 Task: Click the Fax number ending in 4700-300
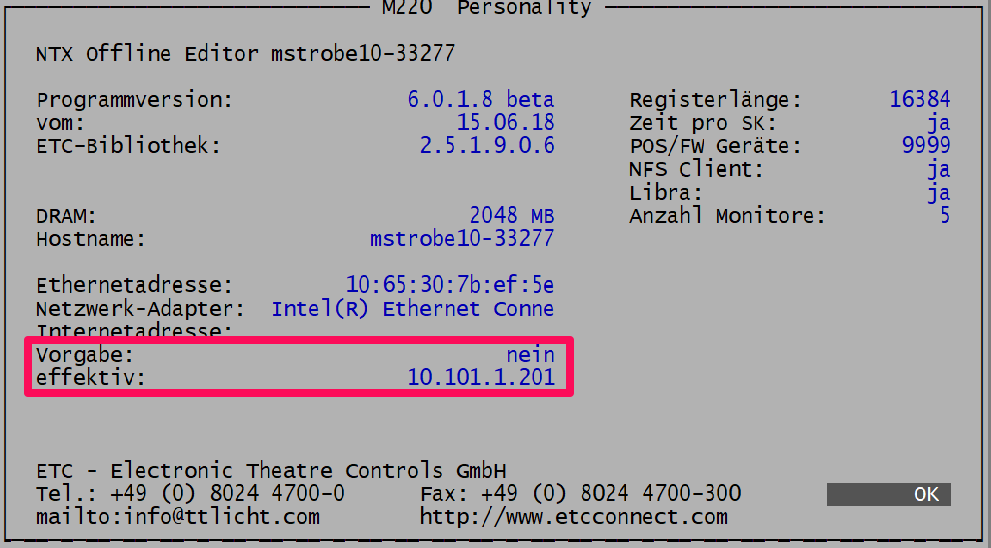click(611, 494)
